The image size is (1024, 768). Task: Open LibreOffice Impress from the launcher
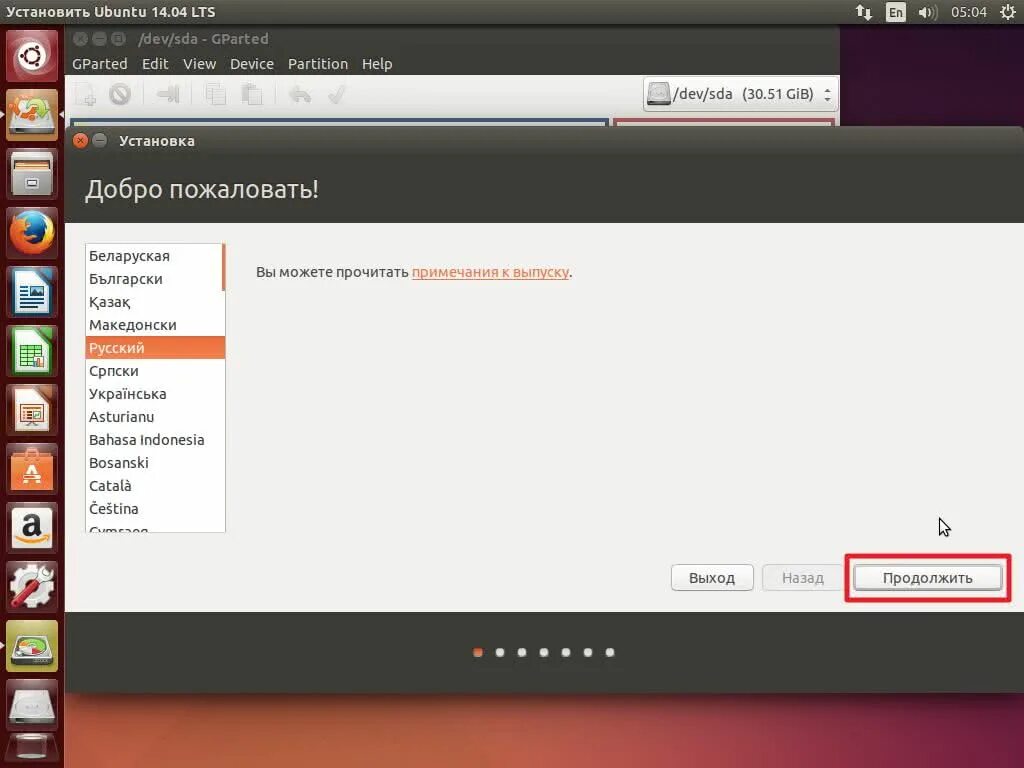point(31,409)
